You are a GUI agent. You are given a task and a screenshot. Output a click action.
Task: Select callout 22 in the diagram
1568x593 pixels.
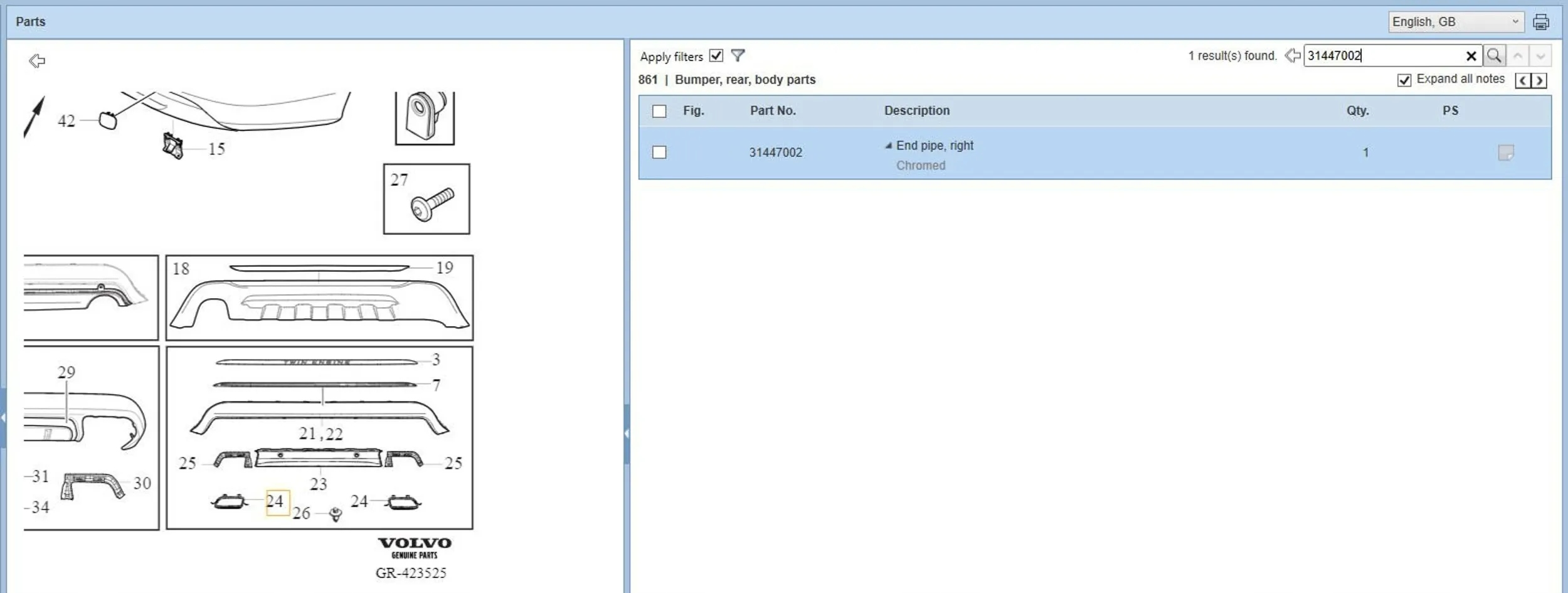point(334,434)
